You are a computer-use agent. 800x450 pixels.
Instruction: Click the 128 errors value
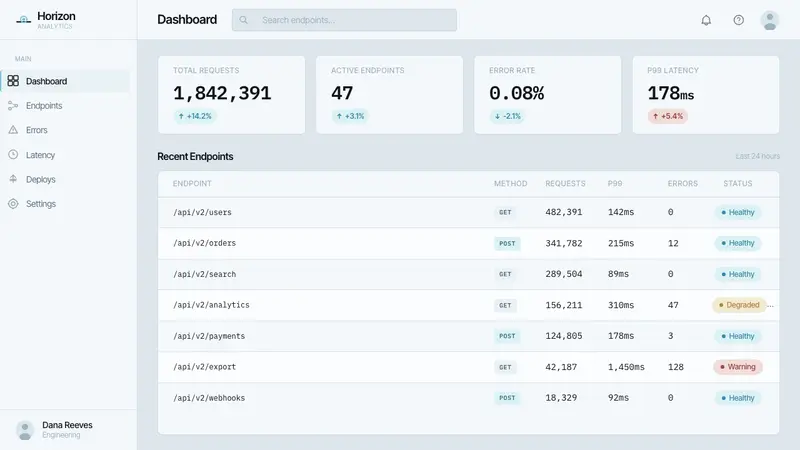click(x=676, y=367)
